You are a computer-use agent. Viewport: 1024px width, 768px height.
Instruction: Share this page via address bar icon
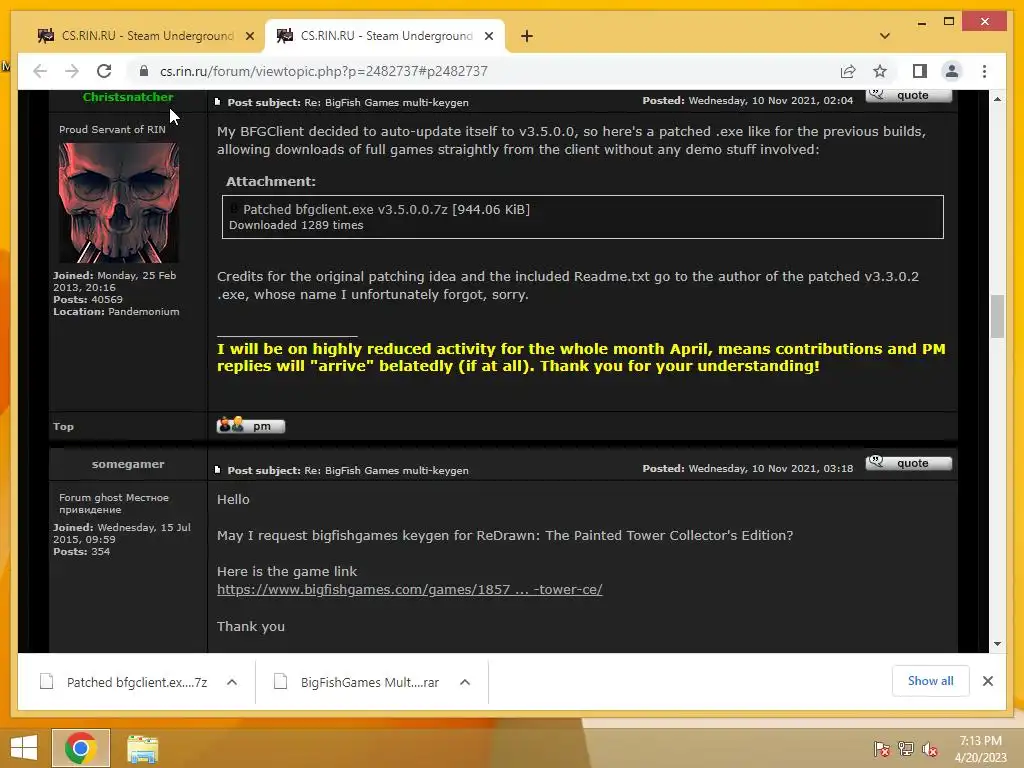(x=848, y=71)
